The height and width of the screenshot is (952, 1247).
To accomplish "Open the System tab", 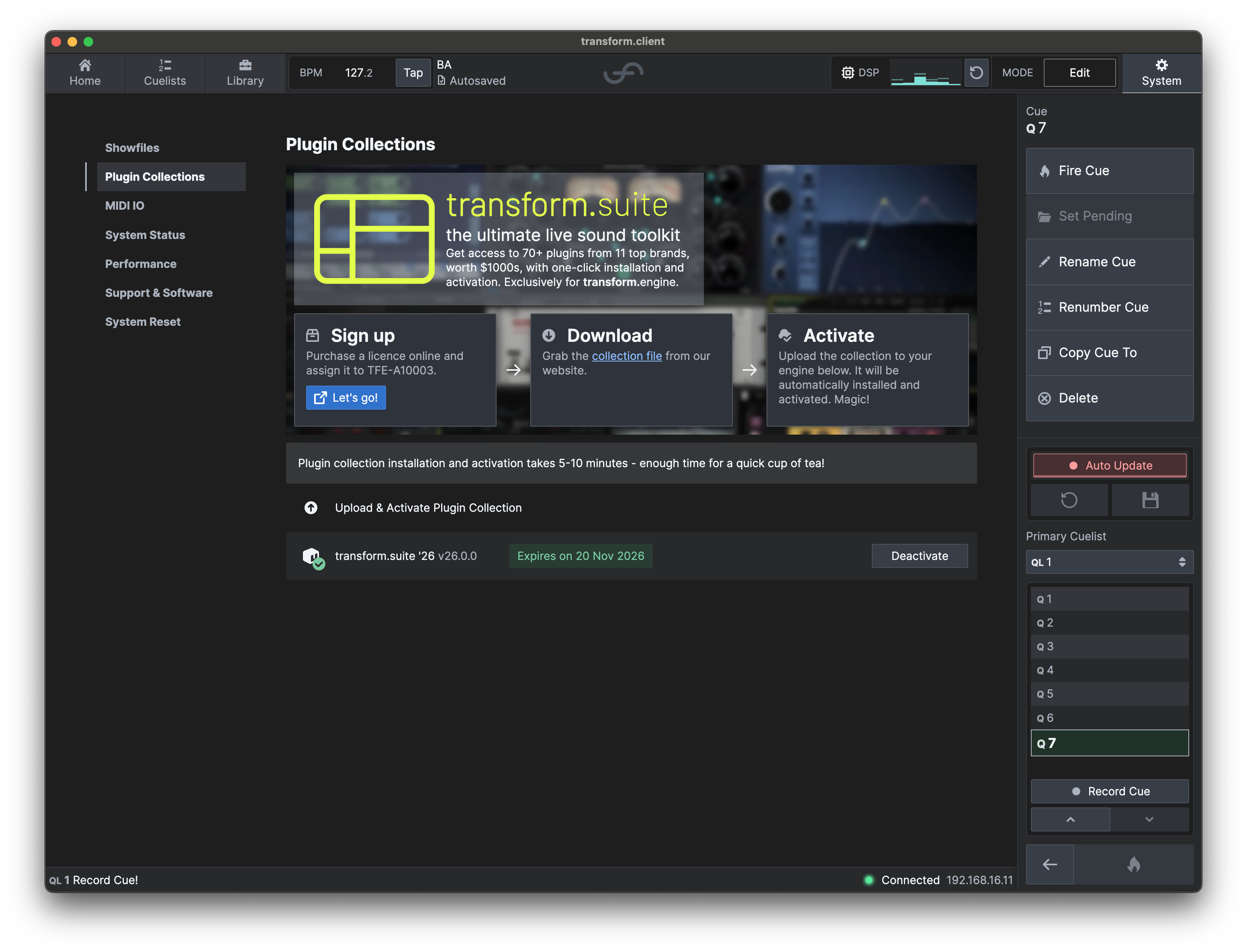I will tap(1161, 73).
